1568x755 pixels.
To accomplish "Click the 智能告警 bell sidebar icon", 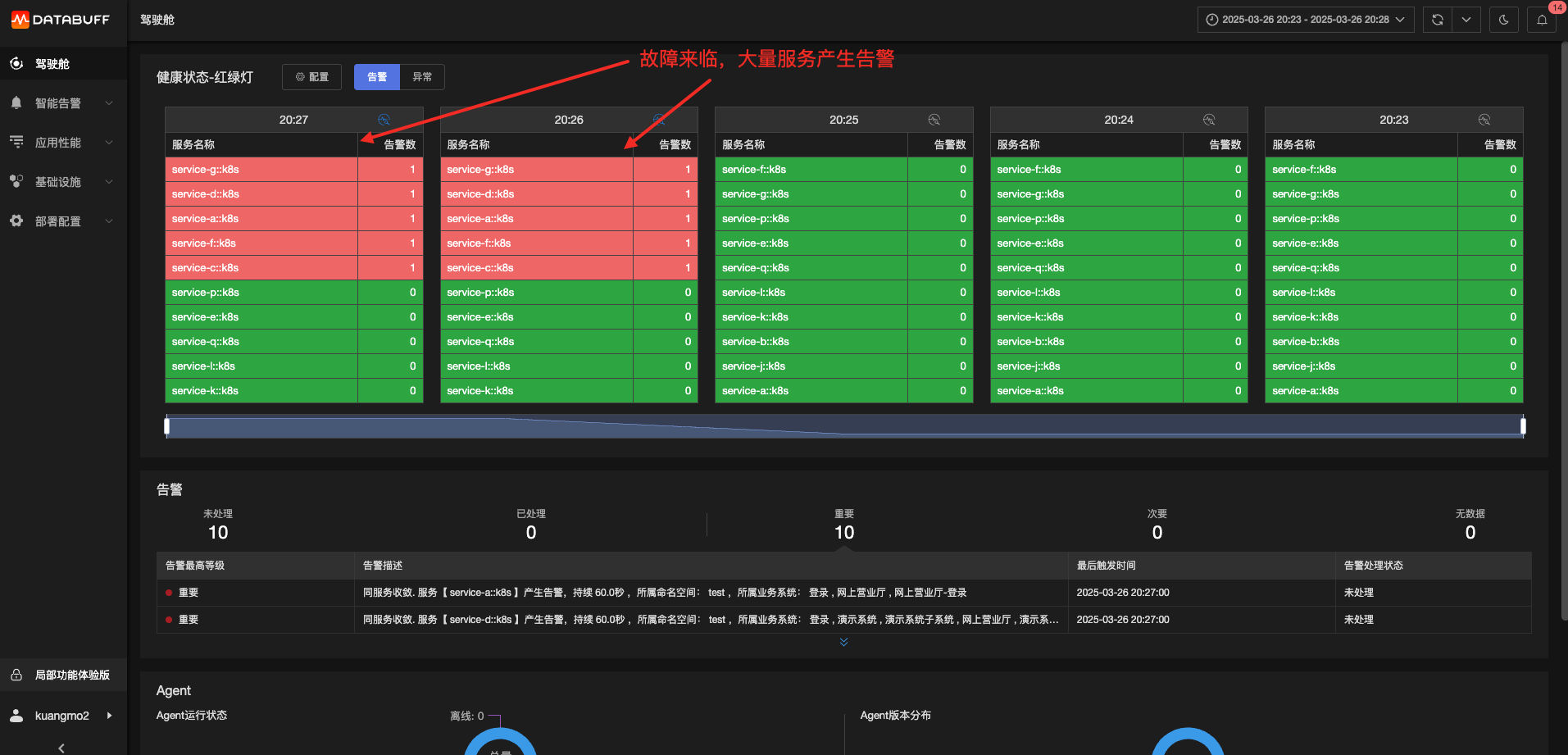I will [16, 102].
